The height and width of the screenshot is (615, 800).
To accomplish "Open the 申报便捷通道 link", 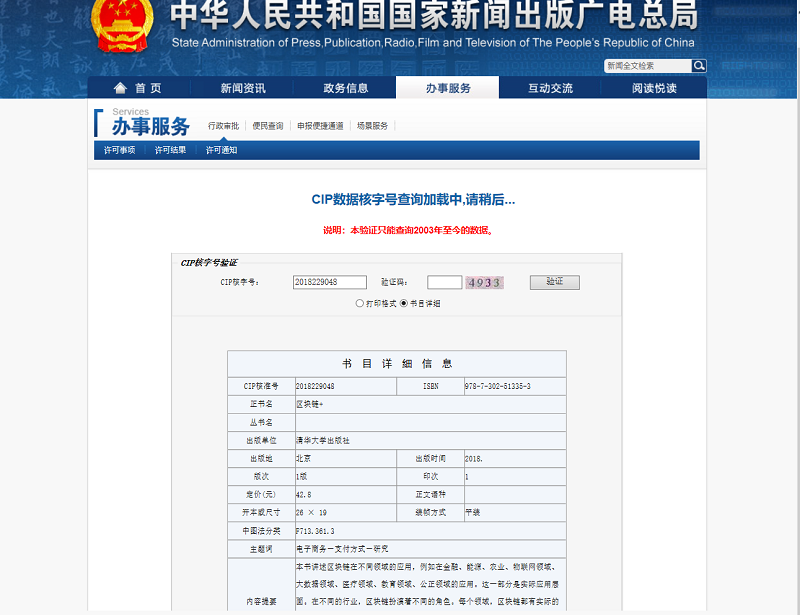I will 320,126.
